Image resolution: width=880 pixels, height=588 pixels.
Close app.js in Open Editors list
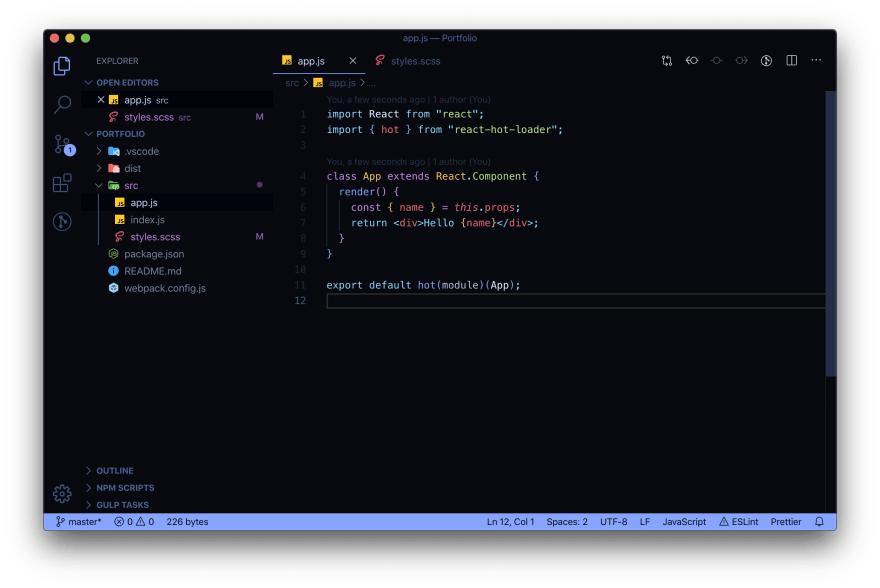[101, 99]
